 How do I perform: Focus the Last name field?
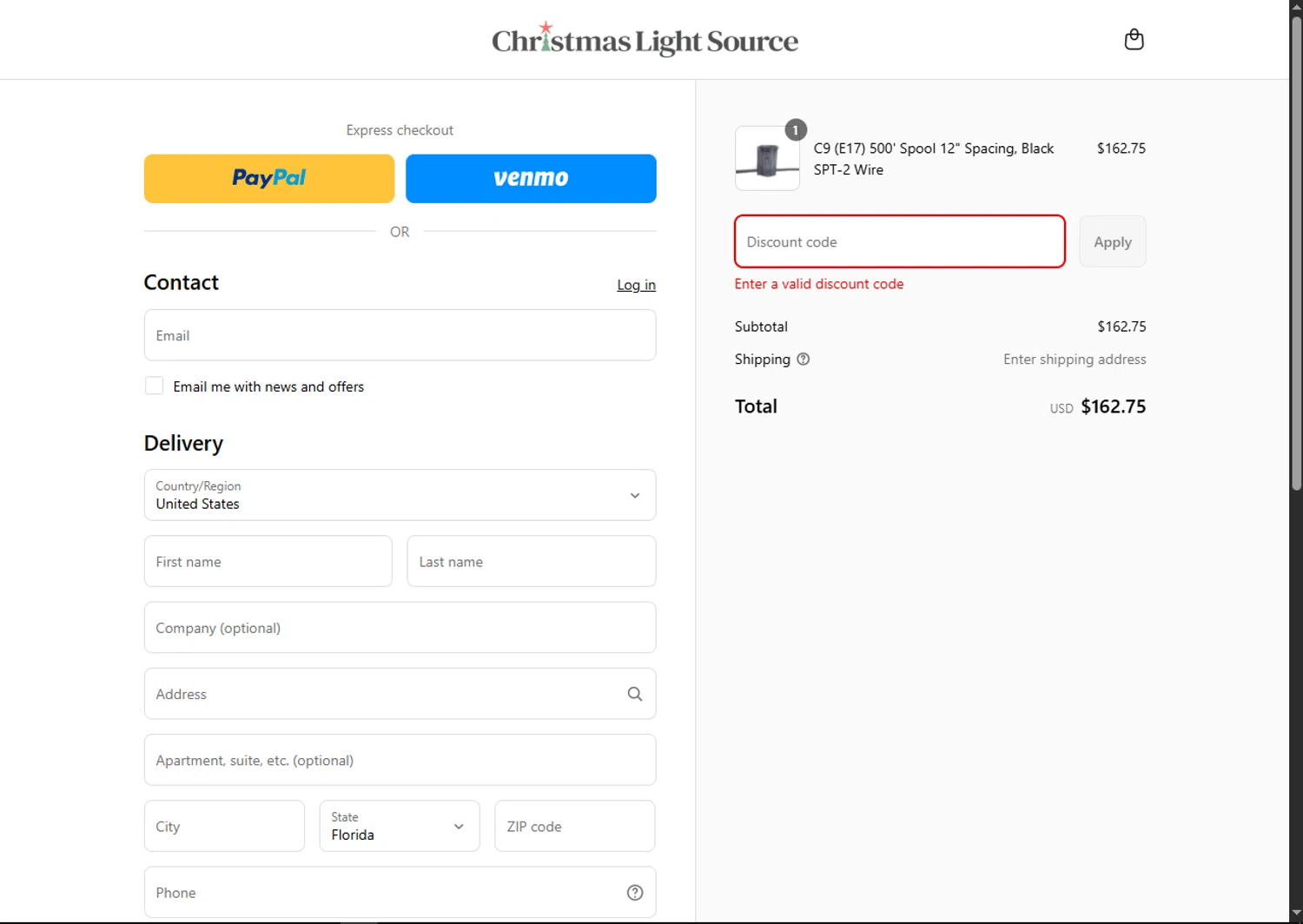[532, 561]
